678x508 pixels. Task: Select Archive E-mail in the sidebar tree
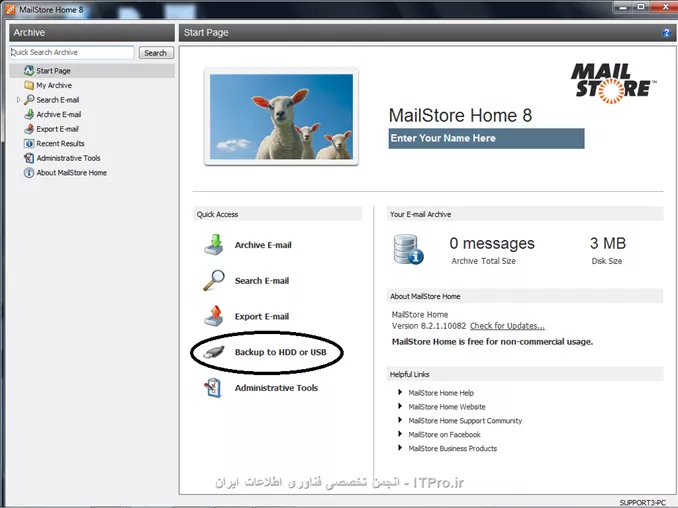pyautogui.click(x=59, y=115)
